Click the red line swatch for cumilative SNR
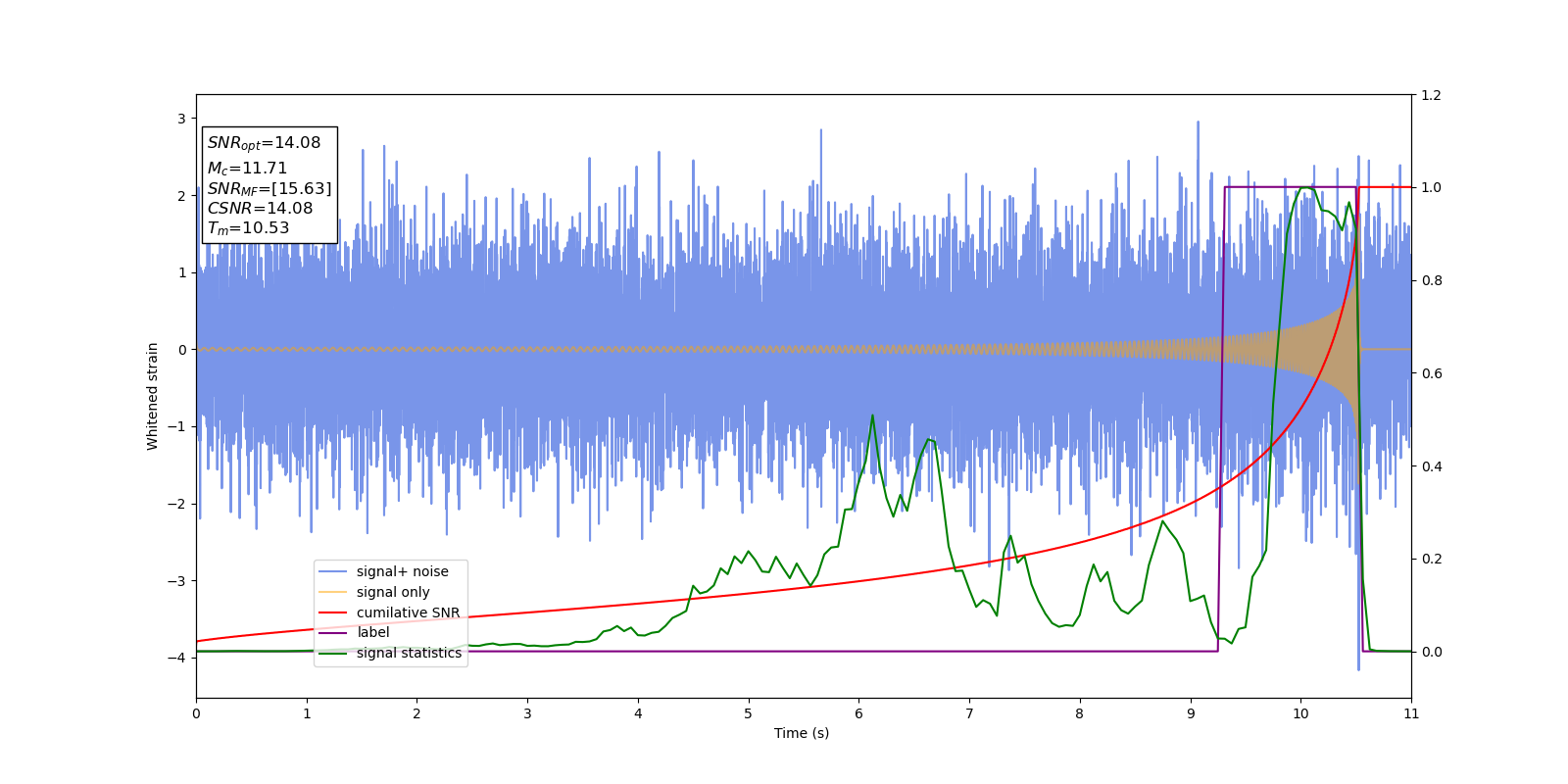 333,612
